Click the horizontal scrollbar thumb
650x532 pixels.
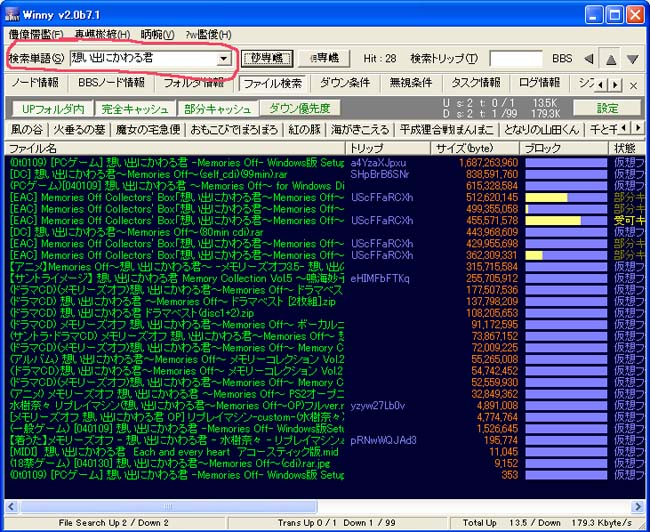coord(168,506)
